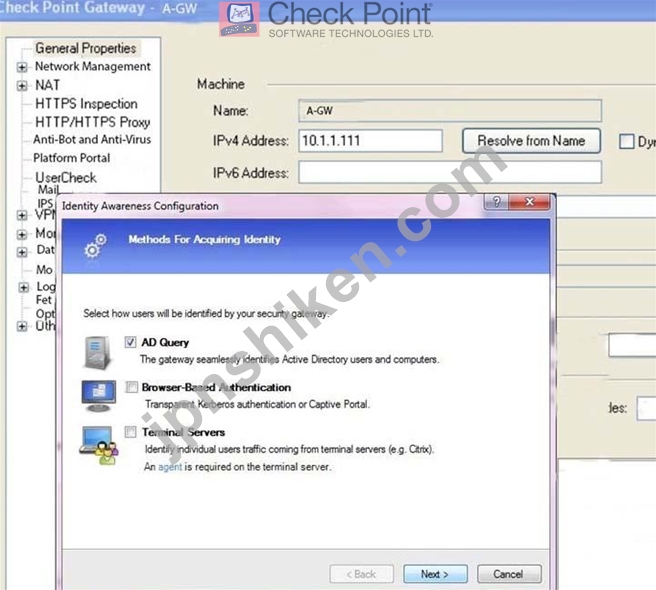Uncheck the AD Query checkbox
This screenshot has width=656, height=590.
click(x=130, y=342)
